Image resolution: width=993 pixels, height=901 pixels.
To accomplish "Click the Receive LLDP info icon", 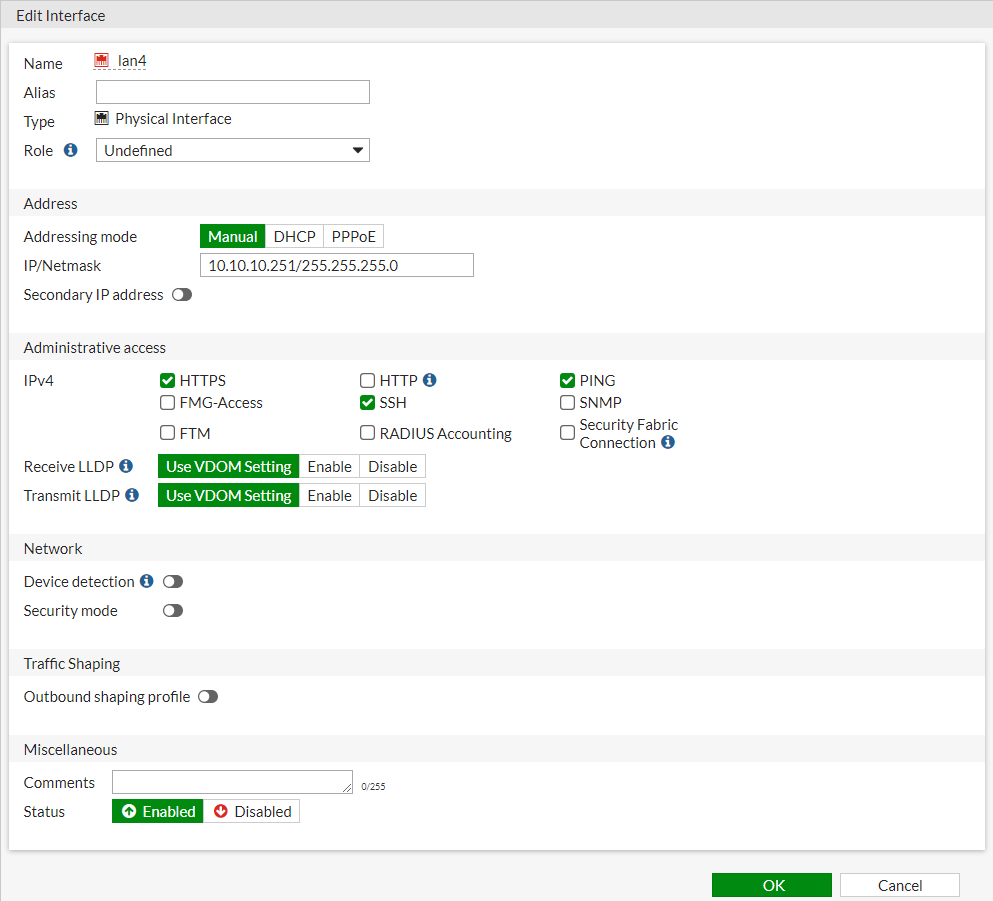I will pyautogui.click(x=126, y=466).
